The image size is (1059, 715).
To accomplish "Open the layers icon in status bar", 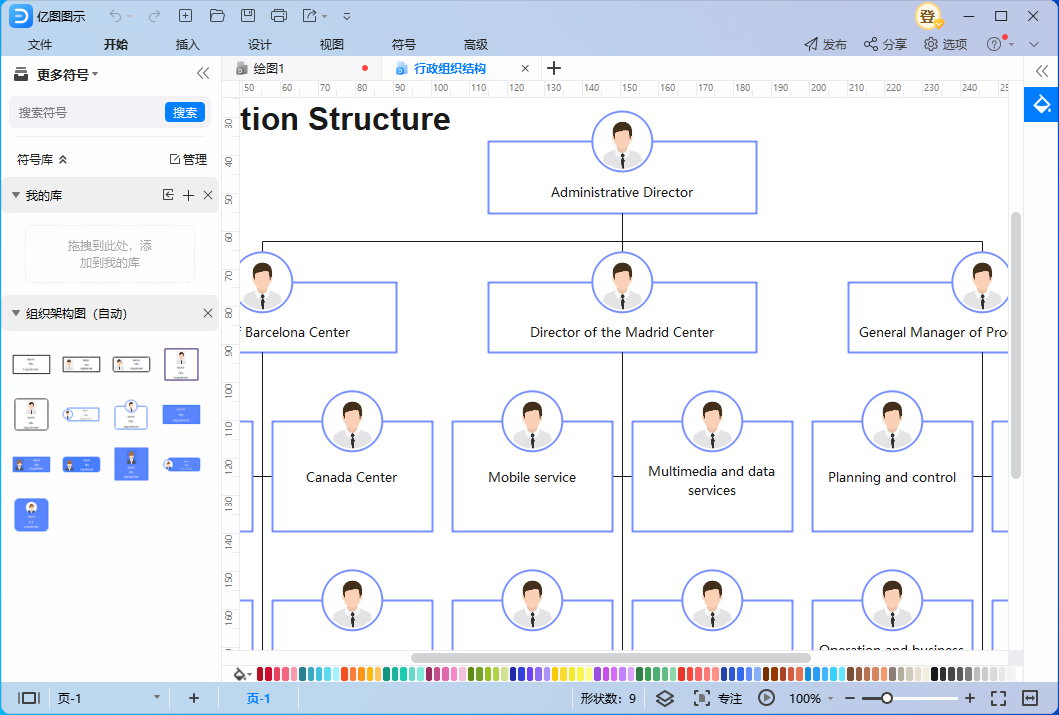I will click(x=665, y=698).
